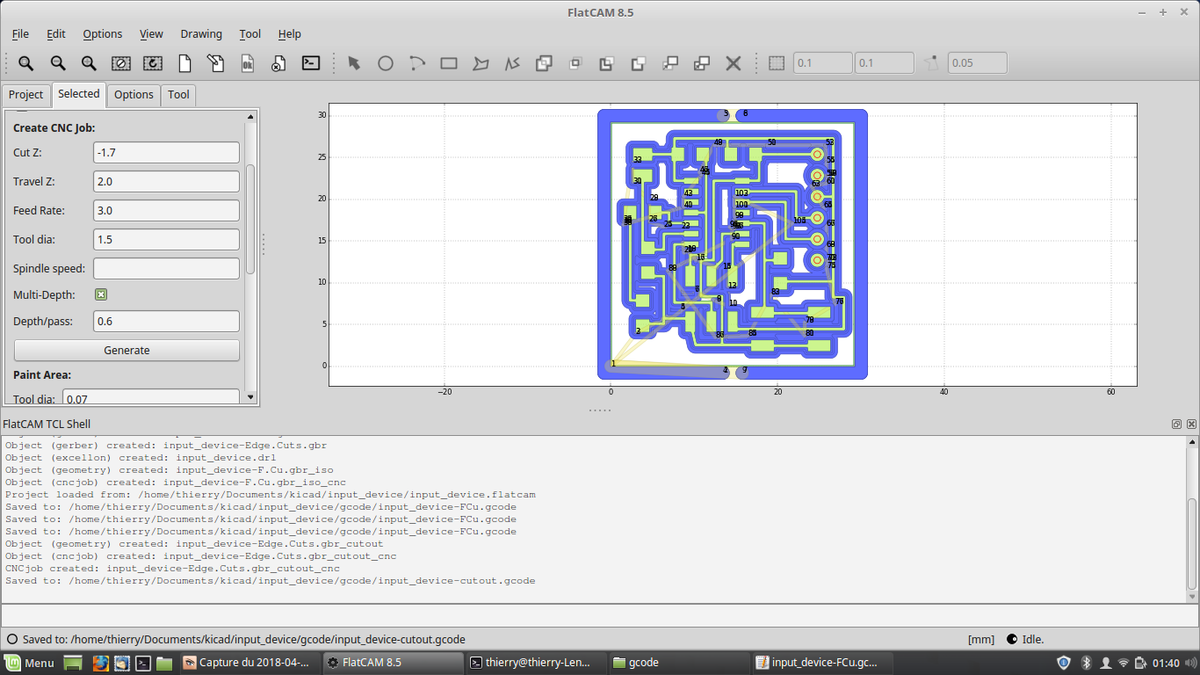Click the Polygon Union icon

tap(544, 63)
